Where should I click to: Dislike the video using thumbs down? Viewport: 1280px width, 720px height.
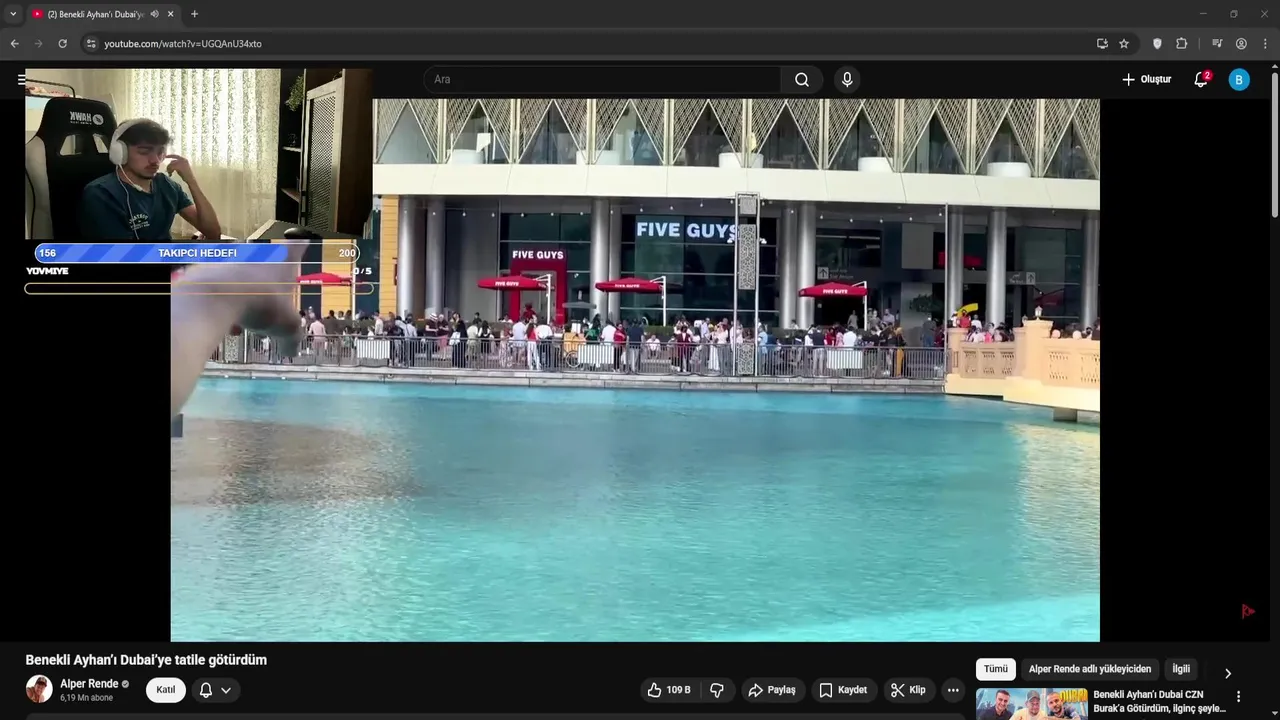click(717, 690)
